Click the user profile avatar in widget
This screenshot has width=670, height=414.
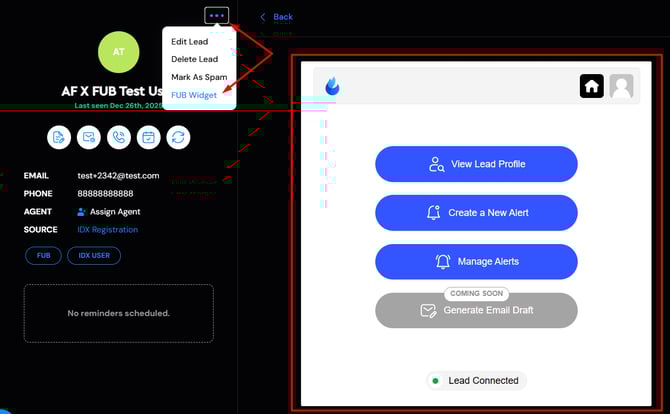tap(621, 86)
